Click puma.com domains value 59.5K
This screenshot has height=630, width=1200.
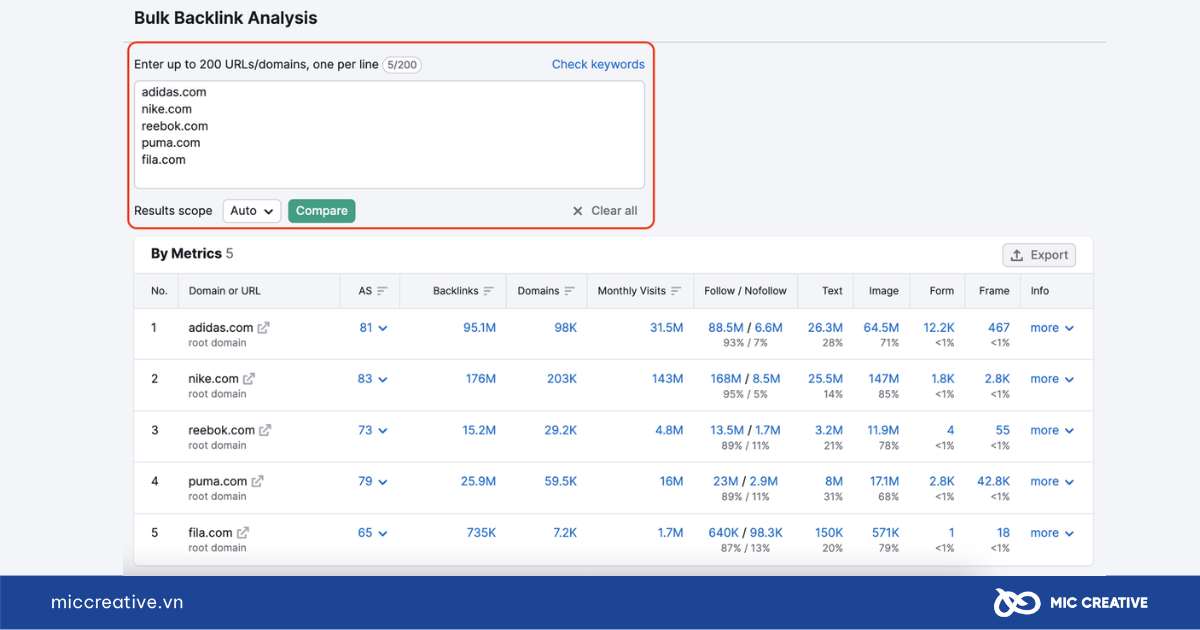point(560,481)
